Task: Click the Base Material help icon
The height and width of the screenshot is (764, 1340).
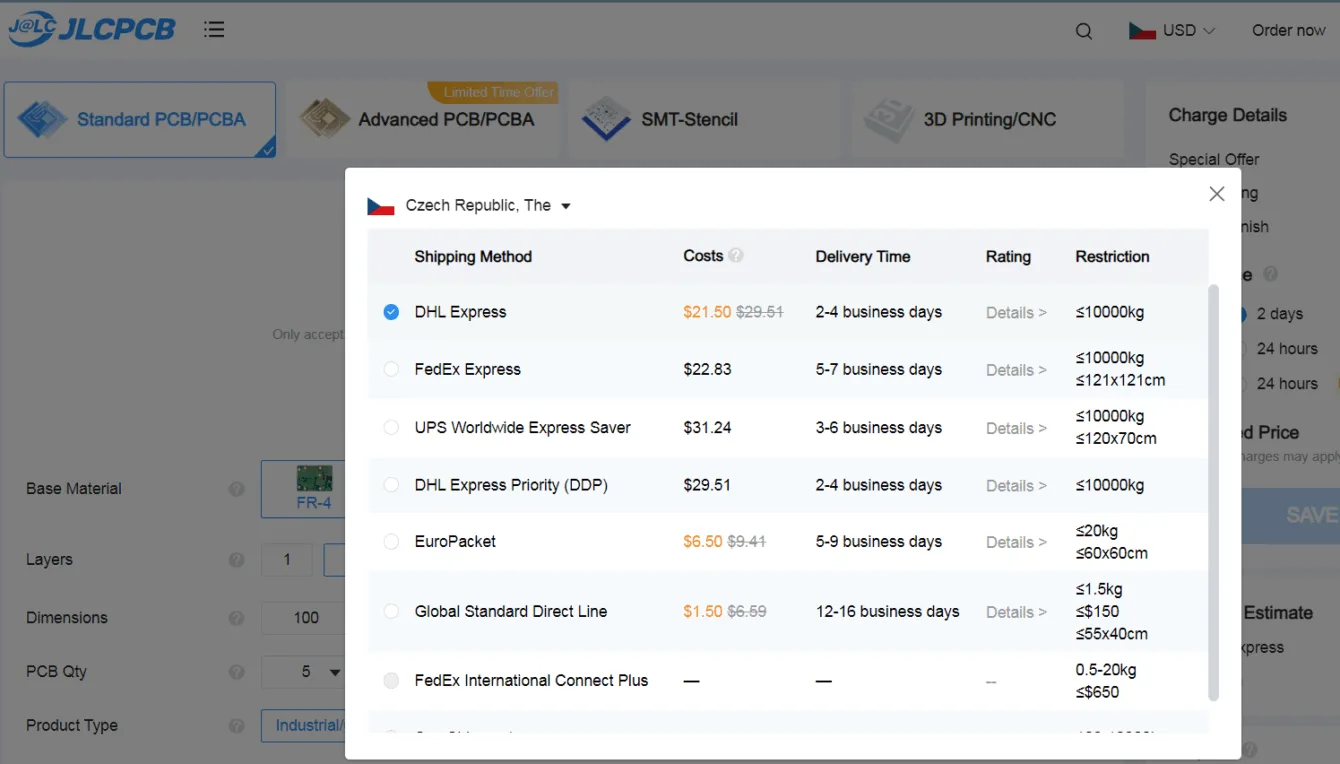Action: click(x=236, y=489)
